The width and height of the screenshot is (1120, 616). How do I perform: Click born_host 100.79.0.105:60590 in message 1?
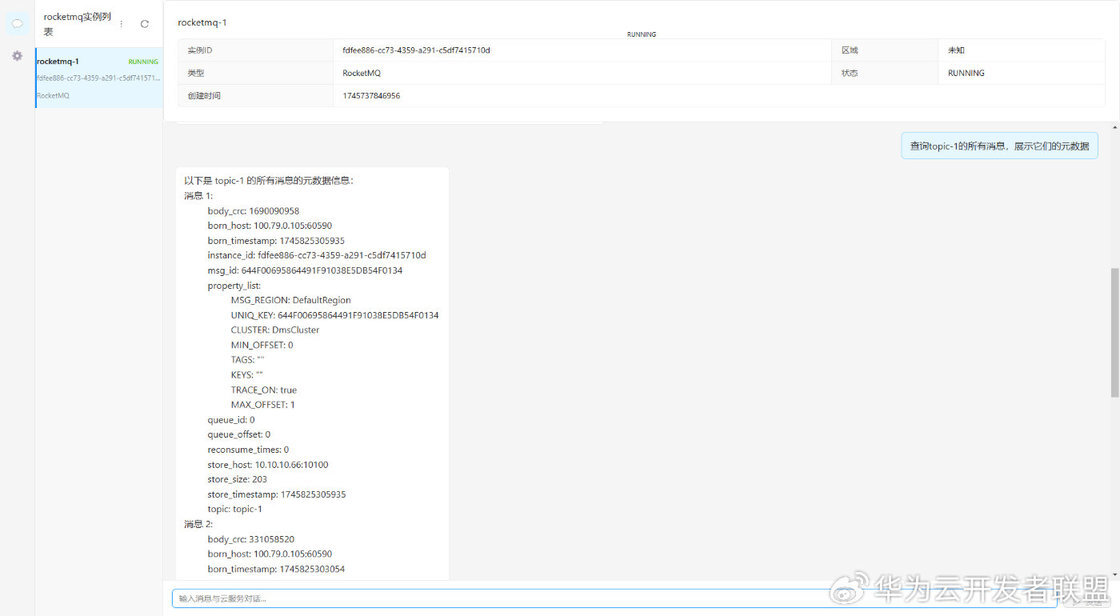(270, 226)
